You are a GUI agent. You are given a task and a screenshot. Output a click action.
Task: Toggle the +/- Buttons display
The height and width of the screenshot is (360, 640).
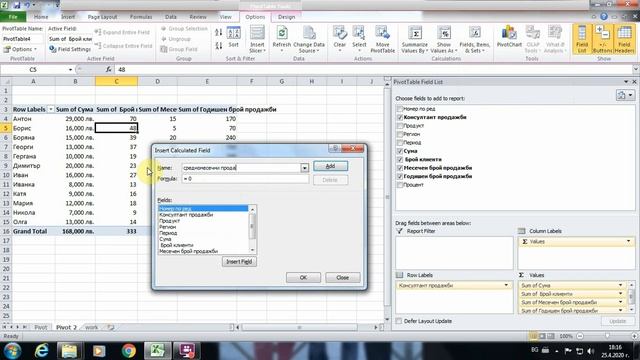pyautogui.click(x=602, y=39)
